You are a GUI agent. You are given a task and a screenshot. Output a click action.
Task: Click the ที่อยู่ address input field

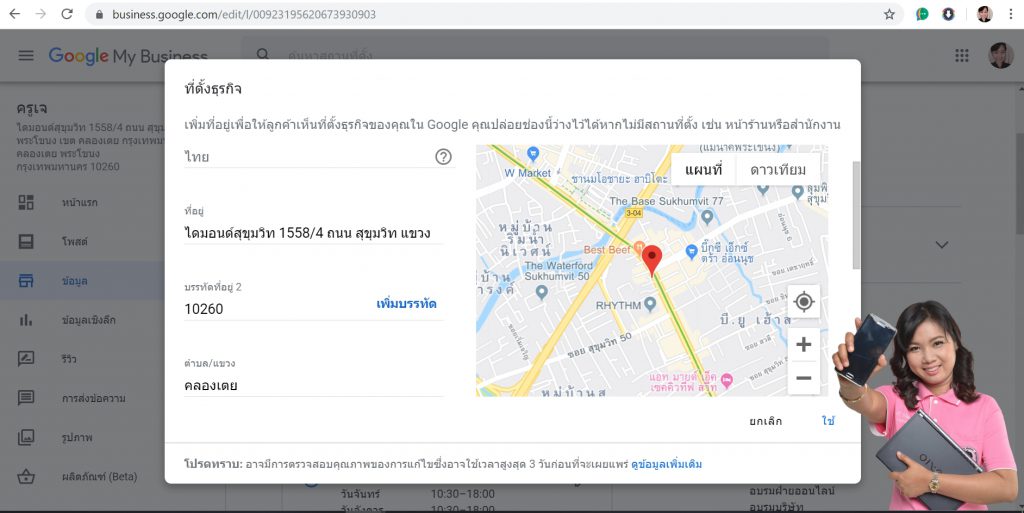(x=313, y=233)
